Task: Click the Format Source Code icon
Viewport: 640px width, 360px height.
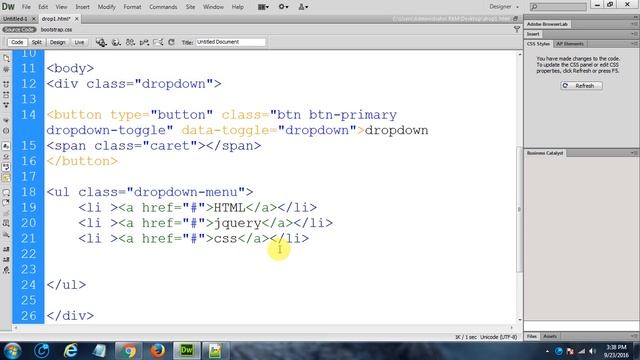Action: [6, 270]
